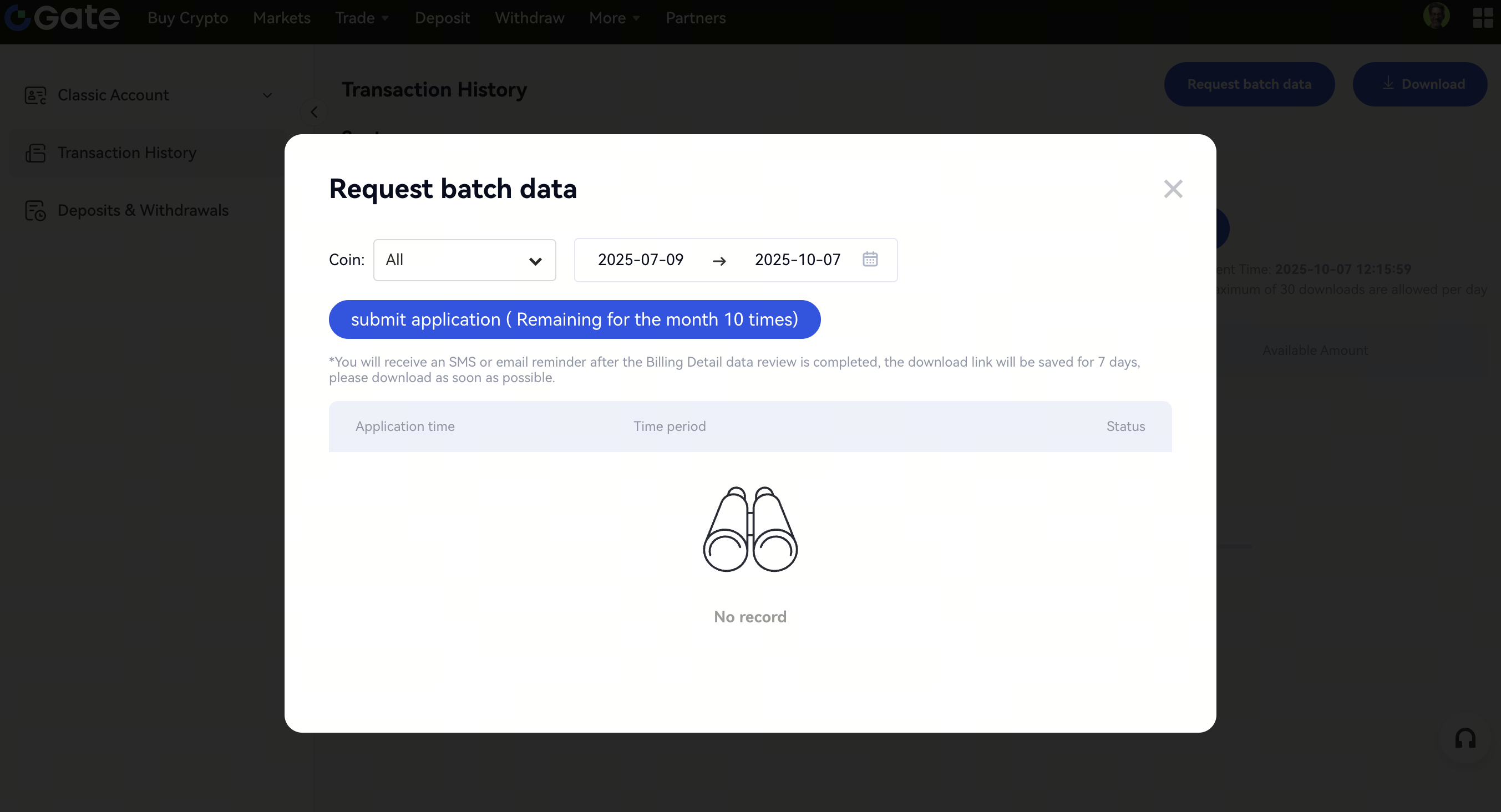
Task: Click the Classic Account card icon
Action: tap(35, 95)
